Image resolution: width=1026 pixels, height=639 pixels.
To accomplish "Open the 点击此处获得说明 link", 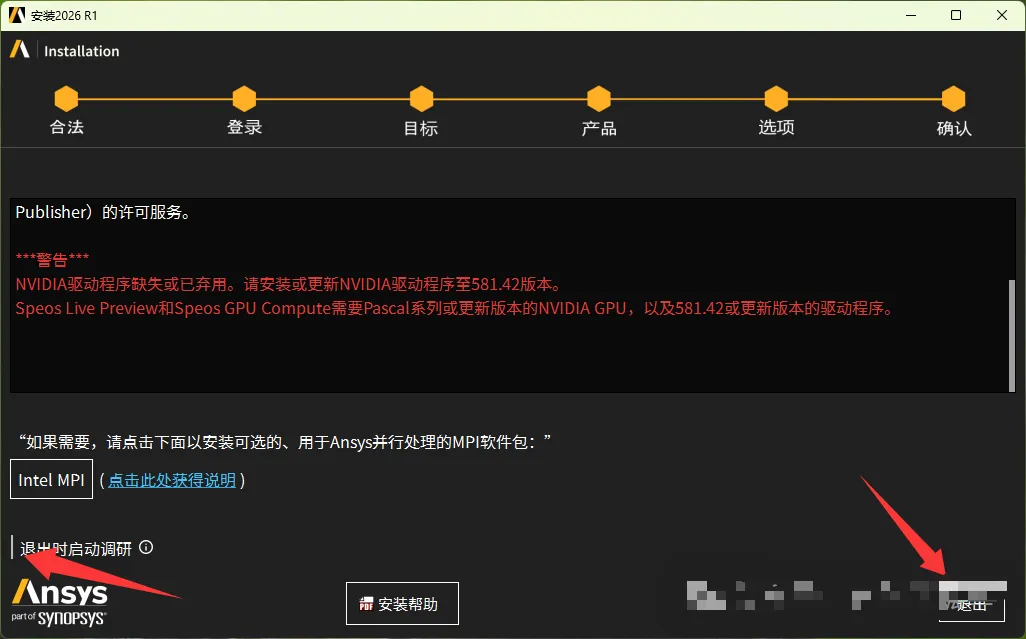I will pos(172,480).
